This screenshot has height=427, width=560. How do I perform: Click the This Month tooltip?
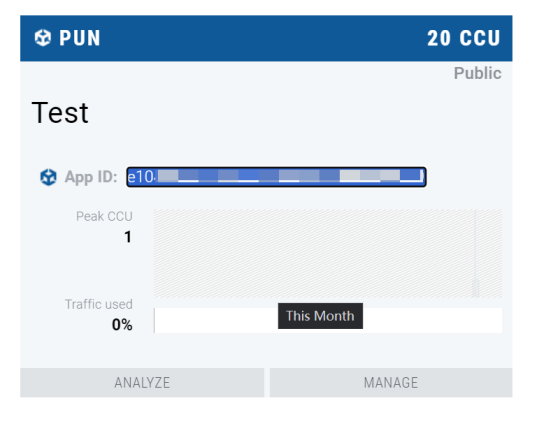tap(320, 316)
